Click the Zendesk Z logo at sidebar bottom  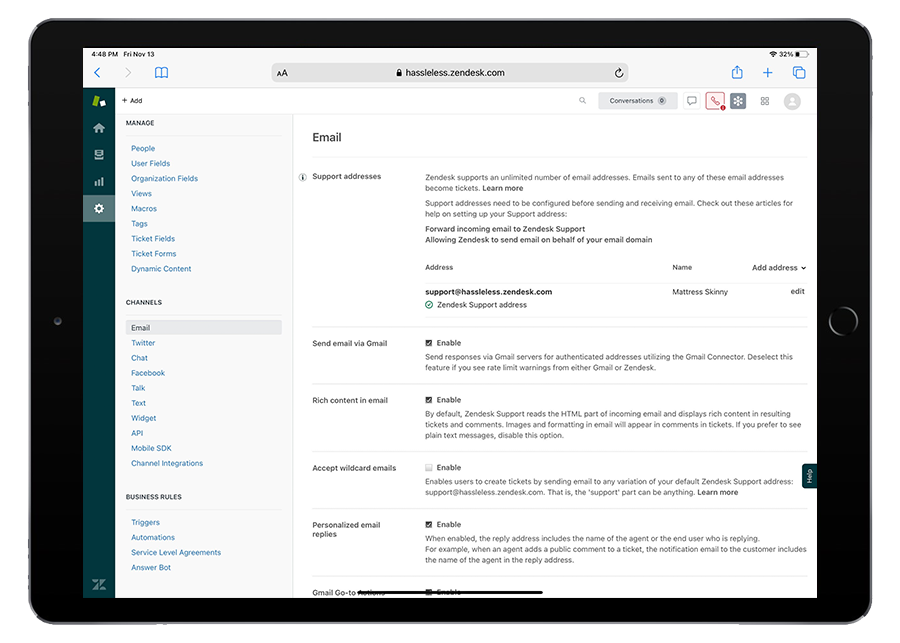99,584
